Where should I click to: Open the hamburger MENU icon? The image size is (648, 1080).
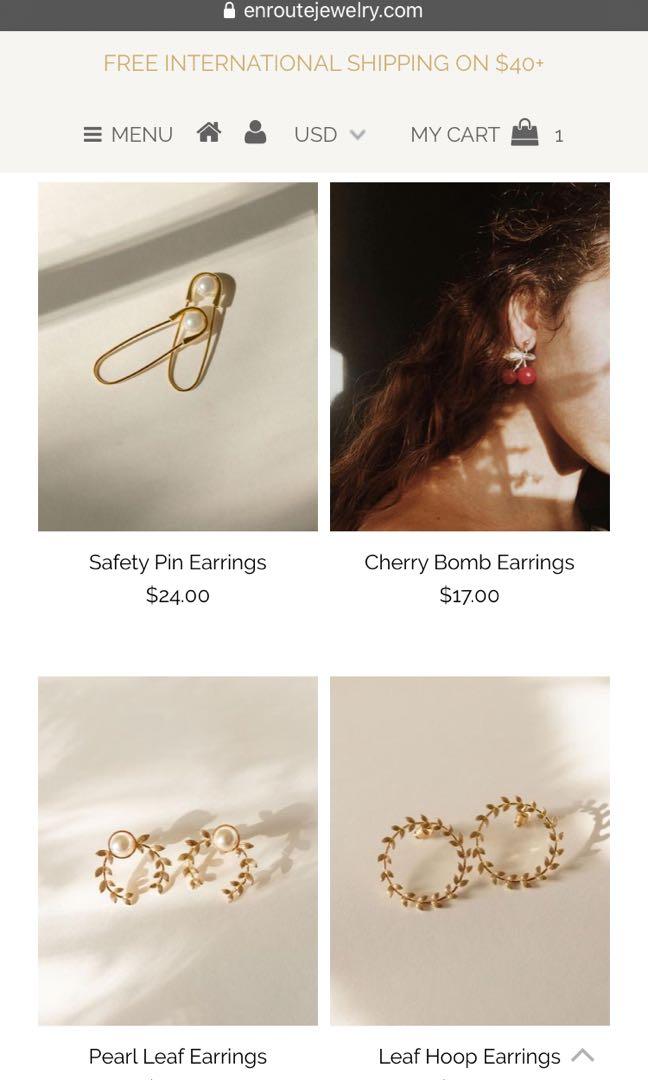(x=92, y=134)
